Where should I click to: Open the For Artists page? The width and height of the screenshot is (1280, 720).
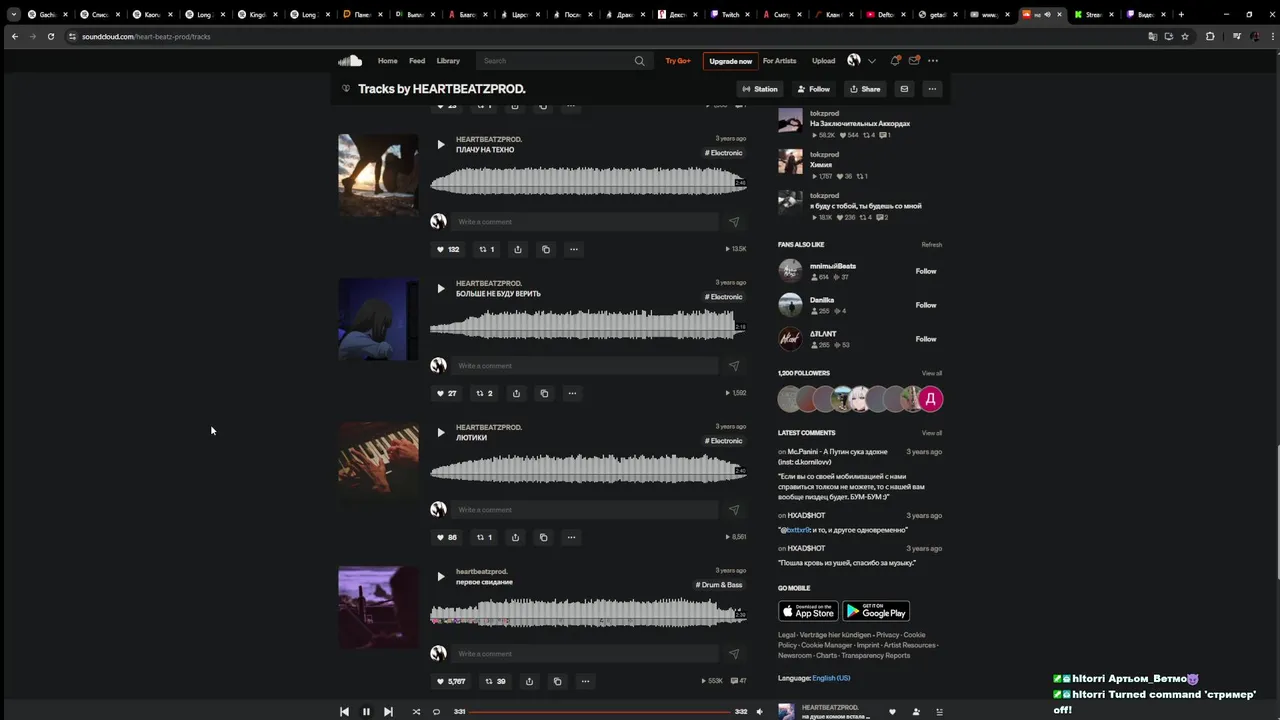point(780,61)
